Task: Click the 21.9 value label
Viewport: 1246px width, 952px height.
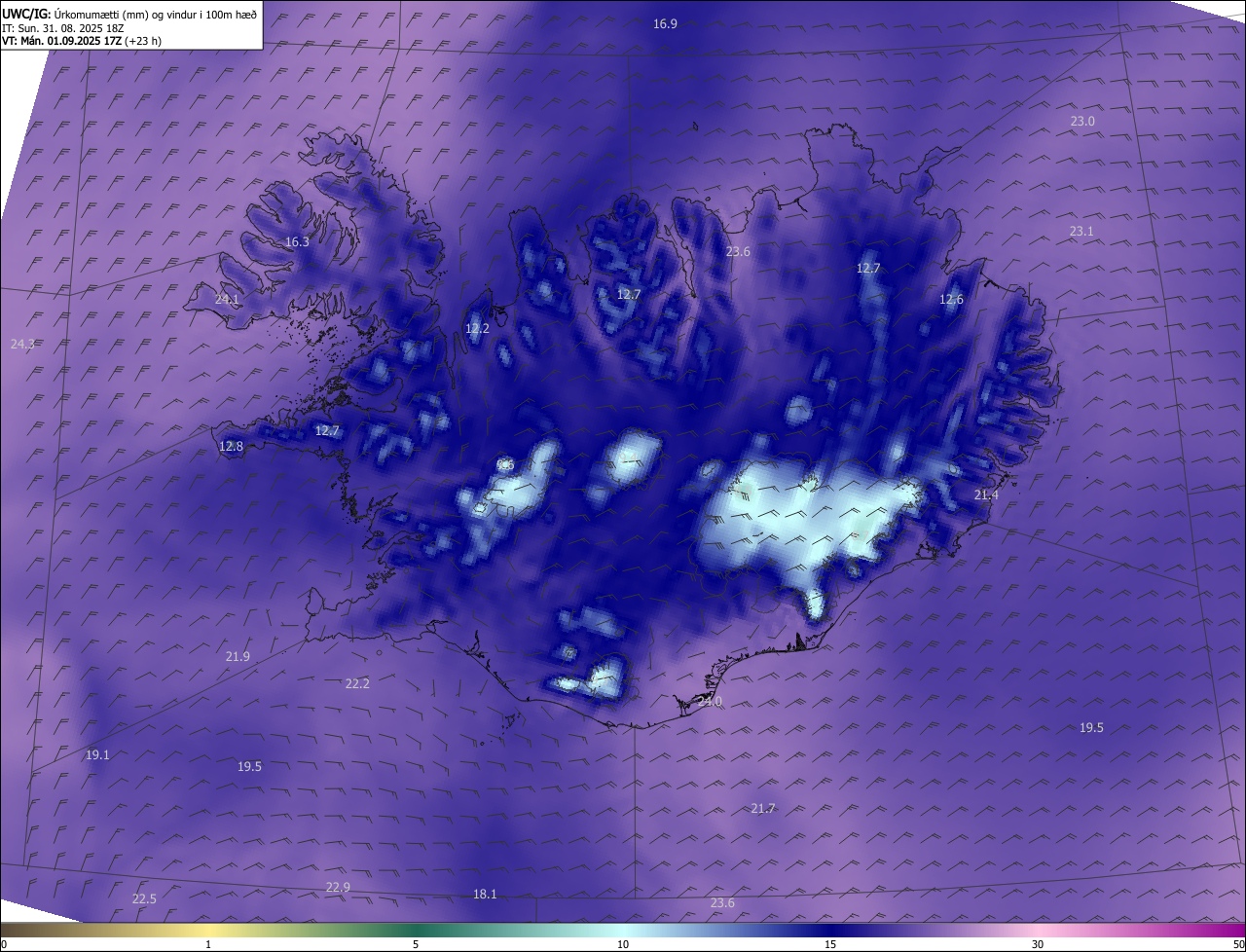Action: tap(238, 656)
